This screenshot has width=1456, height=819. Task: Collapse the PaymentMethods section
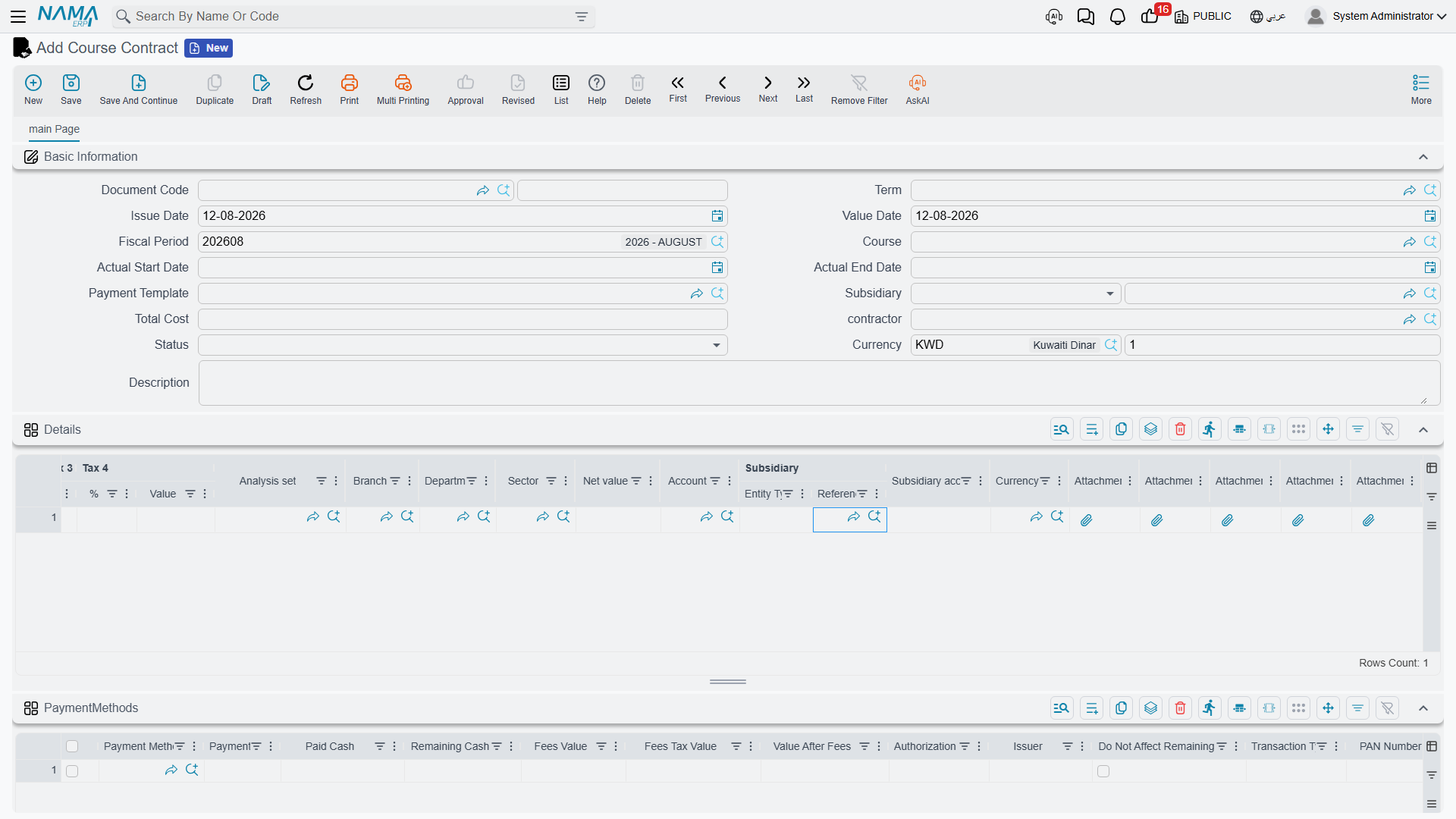click(x=1423, y=708)
